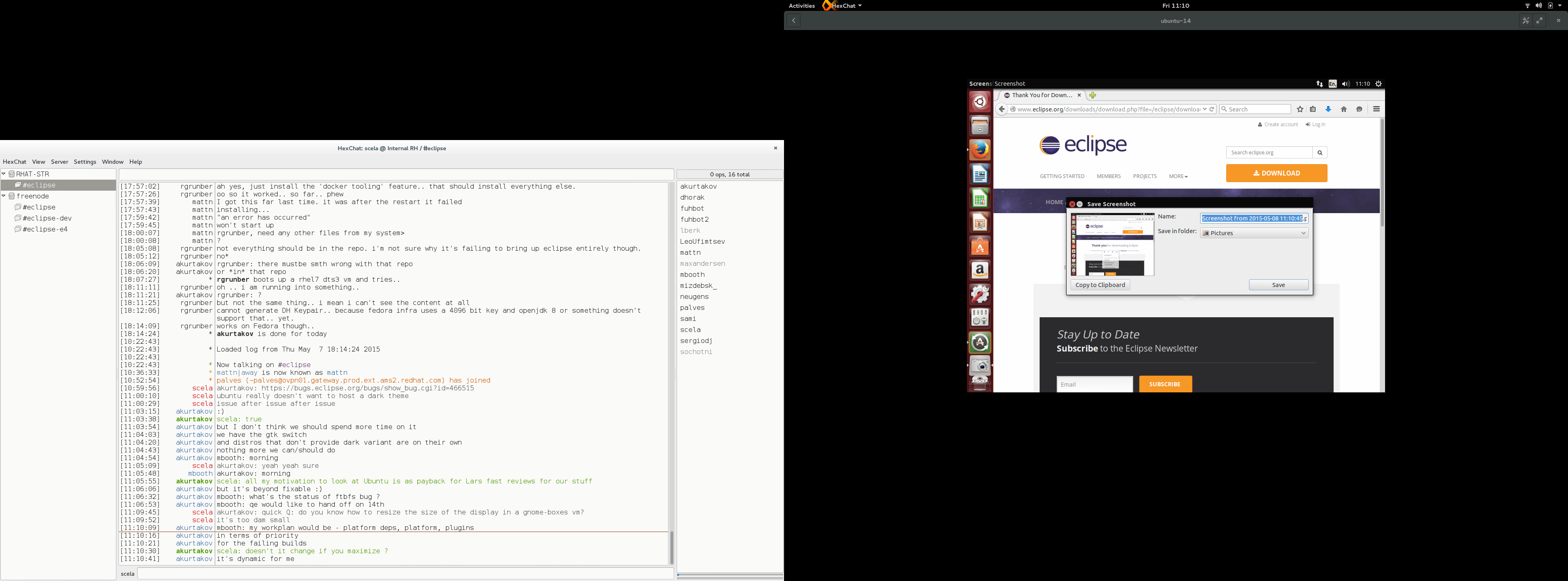This screenshot has width=1568, height=581.
Task: Open Firefox downloads arrow icon
Action: coord(1328,109)
